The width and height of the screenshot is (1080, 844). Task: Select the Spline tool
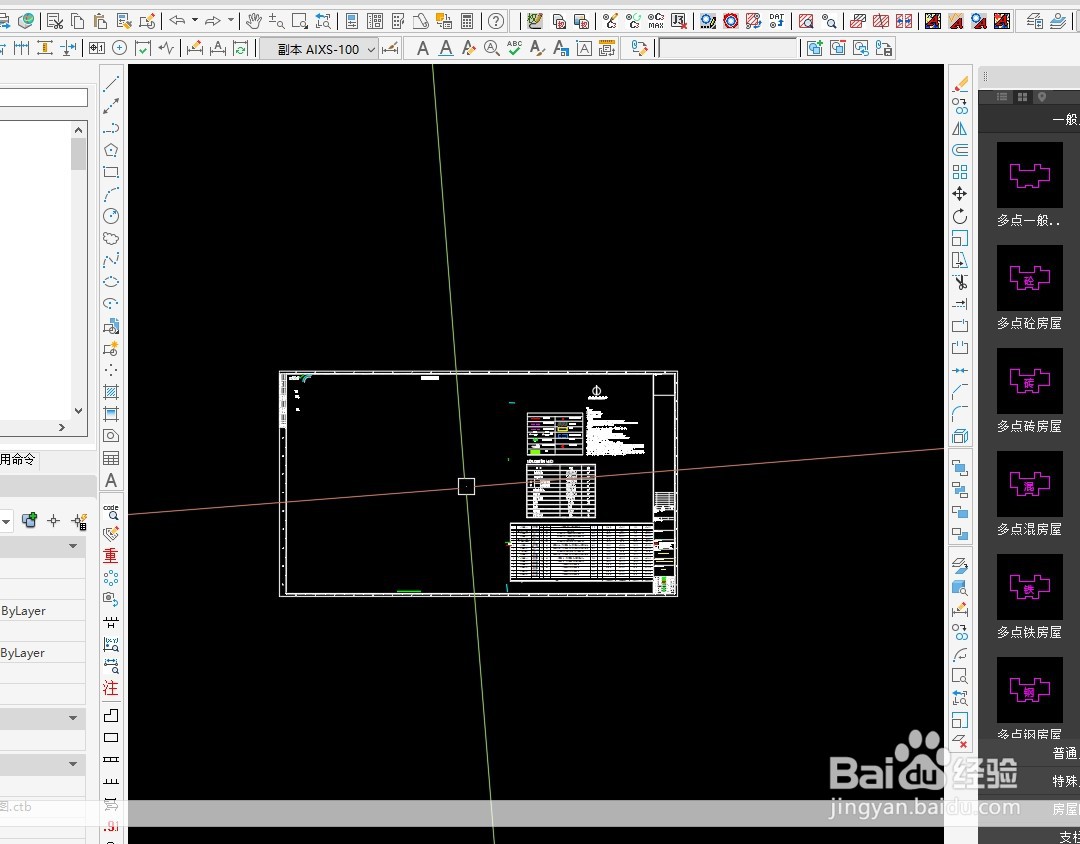pos(111,260)
